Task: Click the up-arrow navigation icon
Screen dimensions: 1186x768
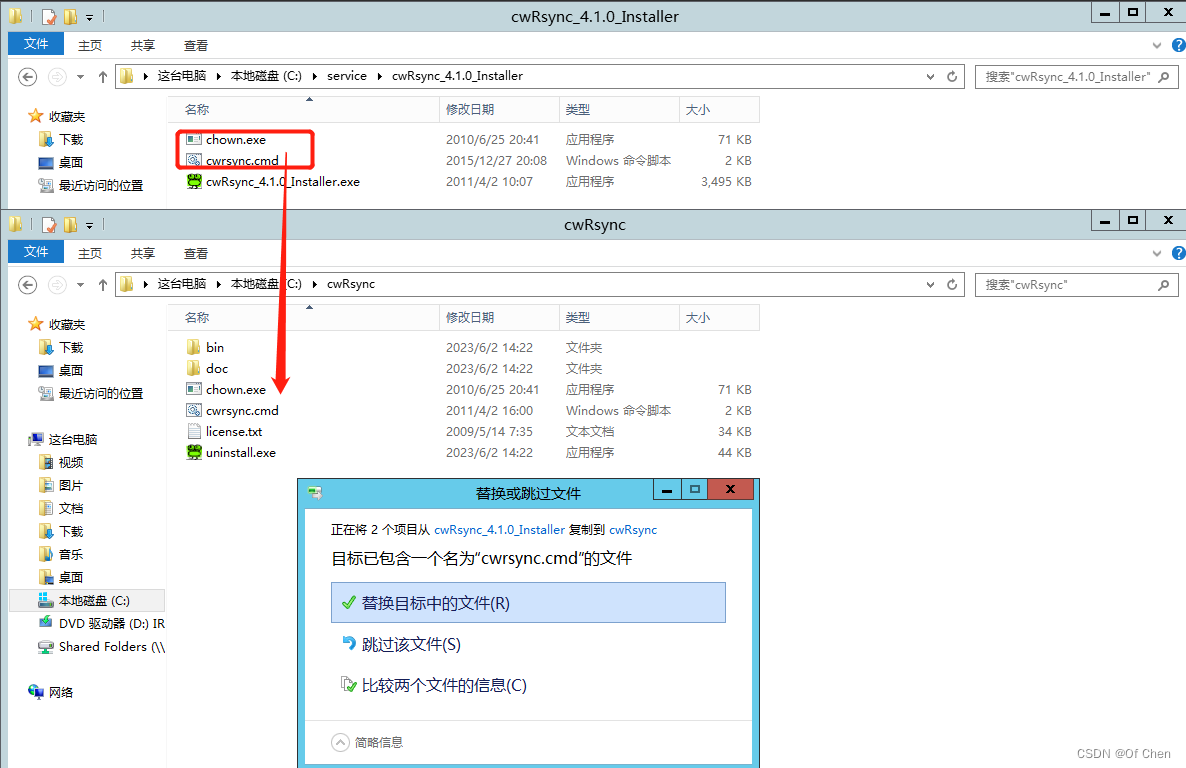Action: 102,76
